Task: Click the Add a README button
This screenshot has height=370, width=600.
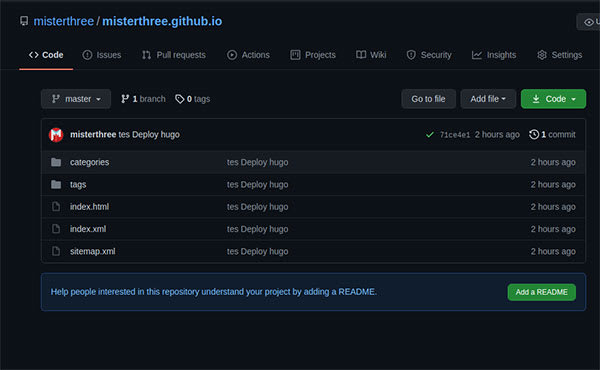Action: [x=541, y=292]
